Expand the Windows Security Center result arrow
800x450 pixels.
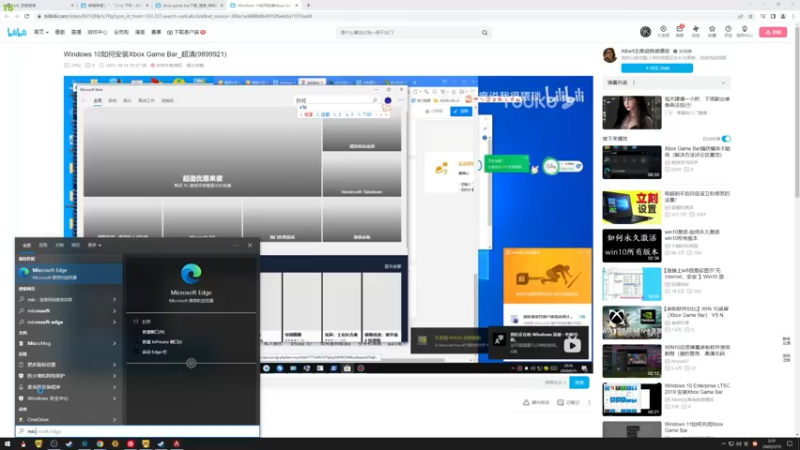[114, 398]
